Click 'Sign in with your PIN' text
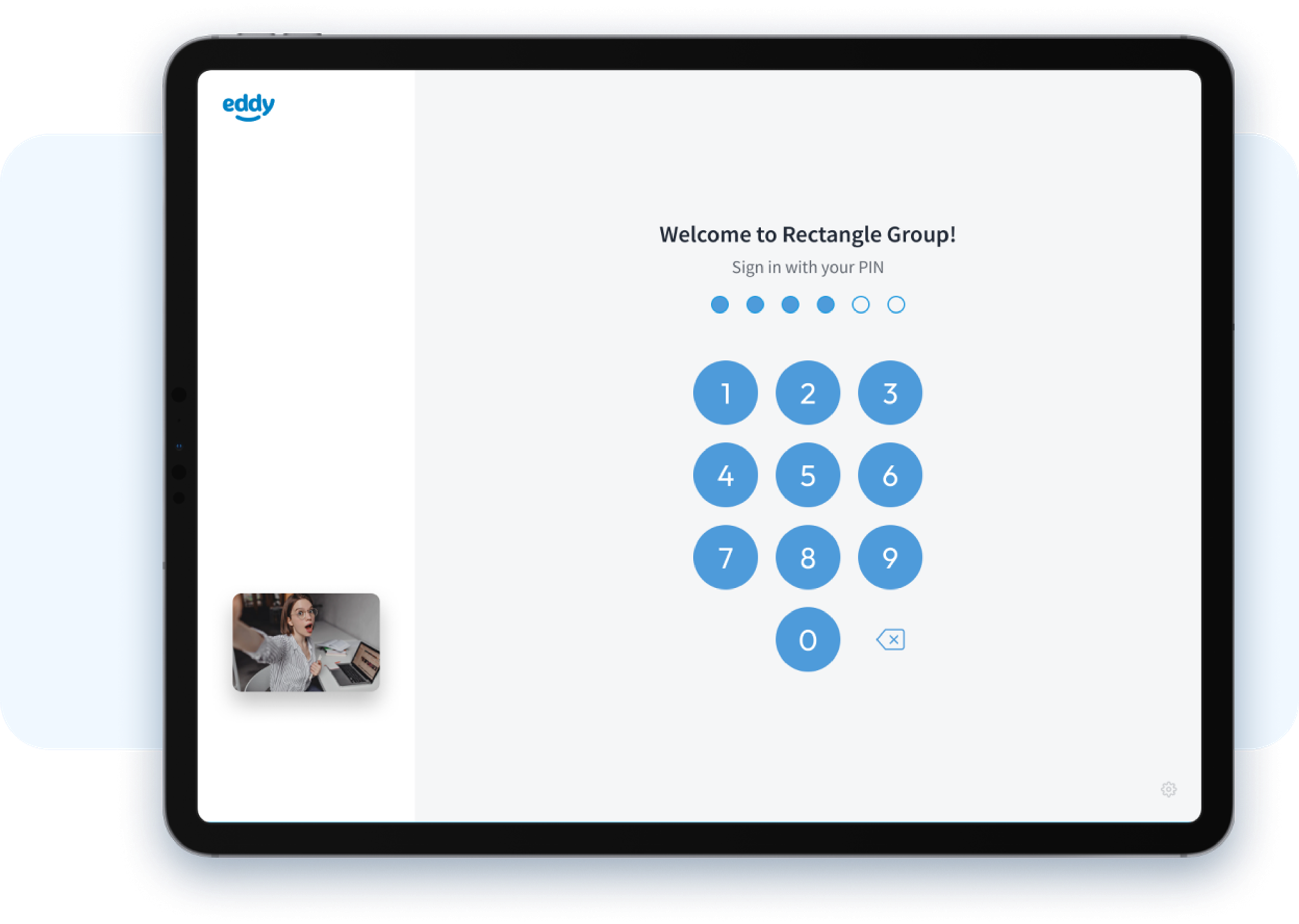This screenshot has width=1299, height=924. 807,268
